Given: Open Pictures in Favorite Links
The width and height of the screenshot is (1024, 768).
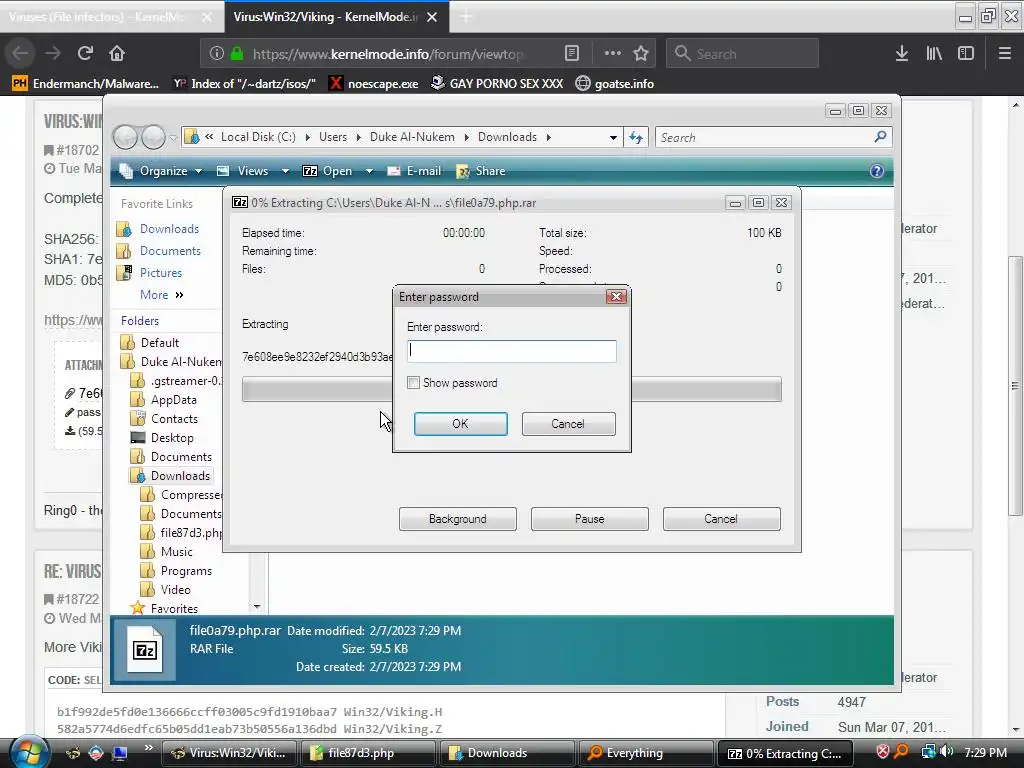Looking at the screenshot, I should pos(161,273).
